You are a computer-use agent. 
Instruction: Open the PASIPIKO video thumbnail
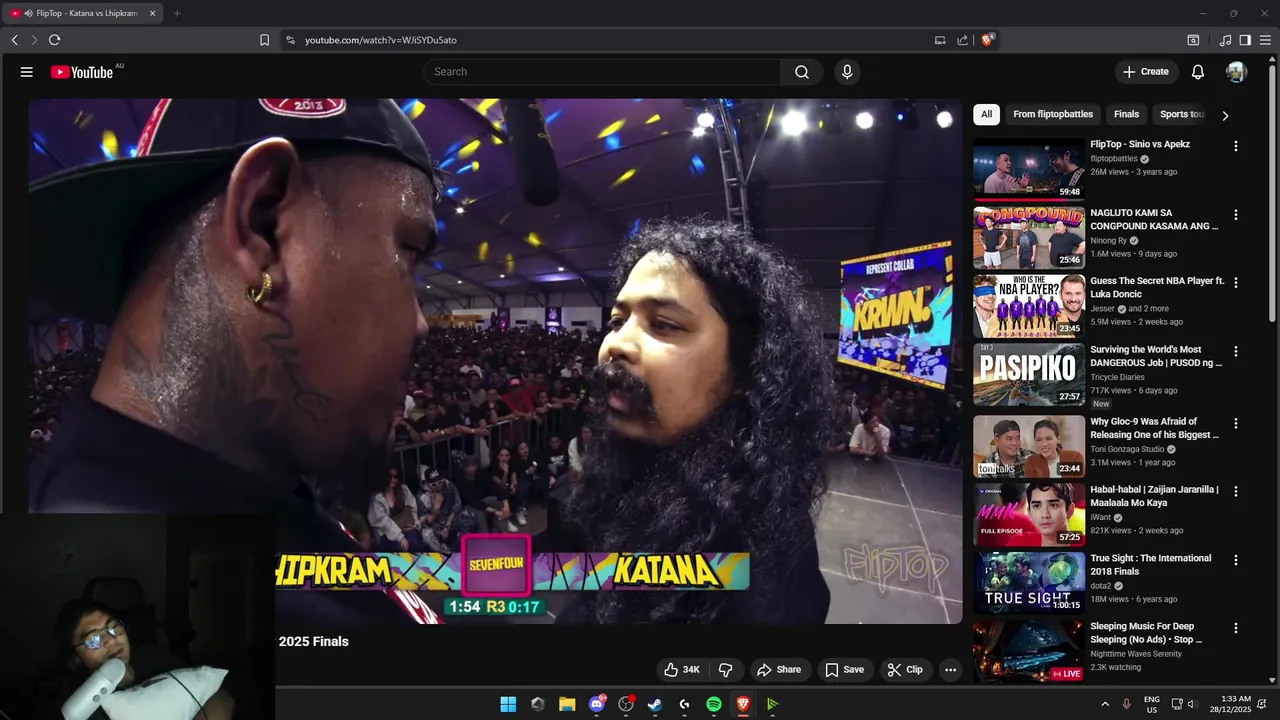tap(1029, 375)
